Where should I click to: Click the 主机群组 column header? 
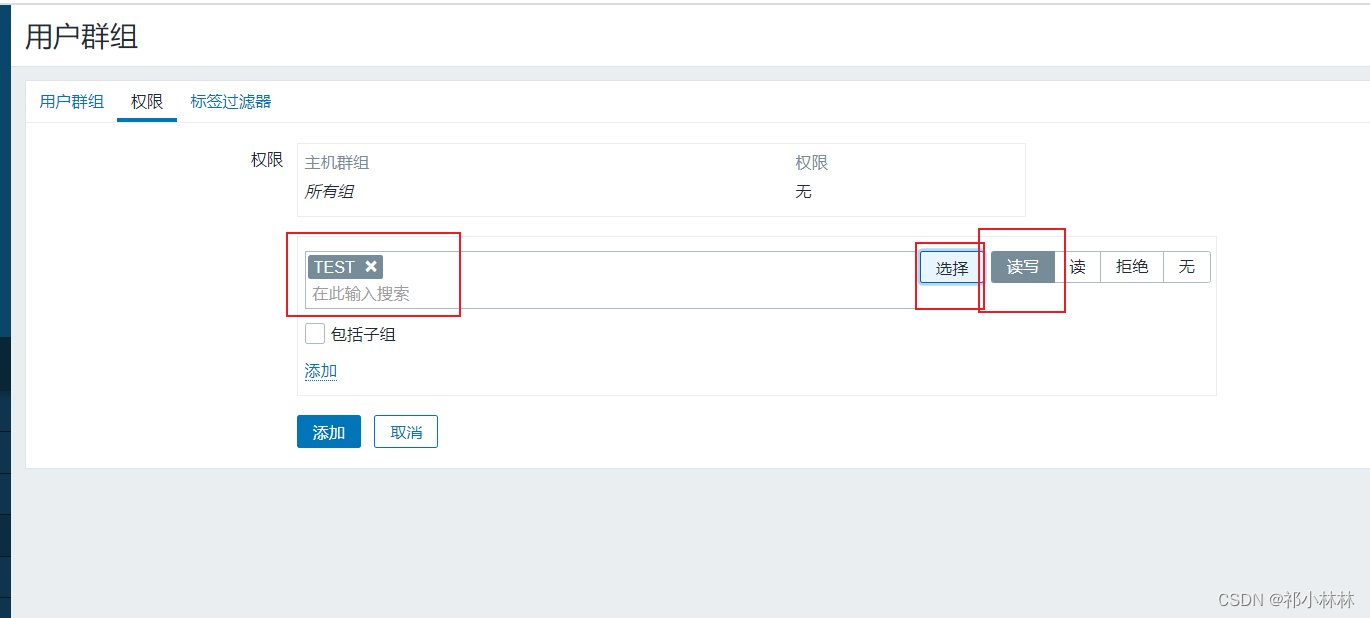pyautogui.click(x=337, y=162)
